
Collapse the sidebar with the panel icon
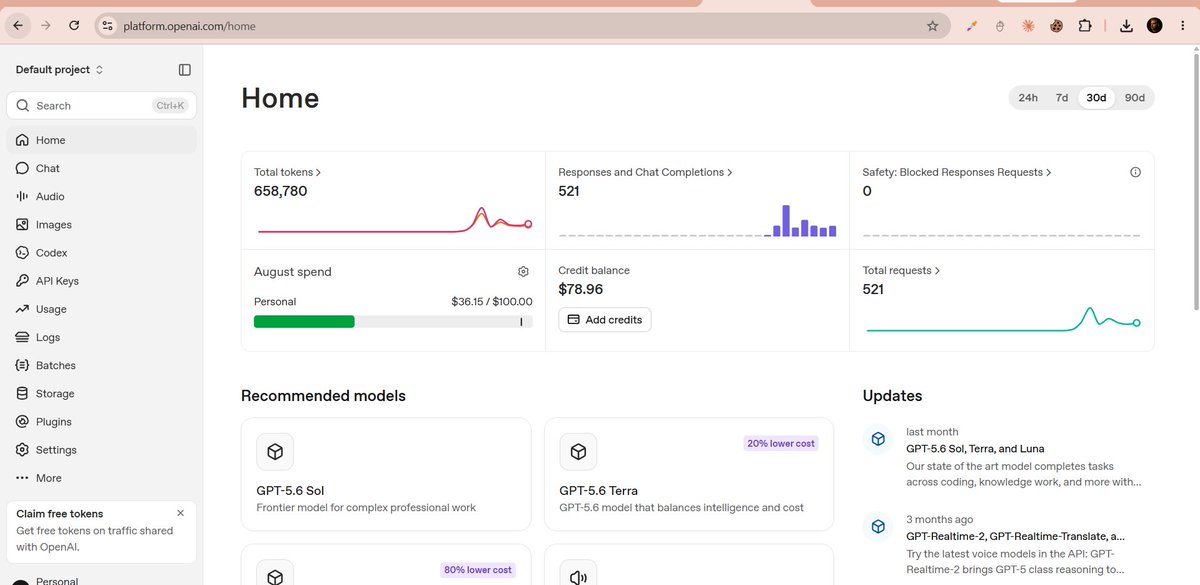[185, 70]
